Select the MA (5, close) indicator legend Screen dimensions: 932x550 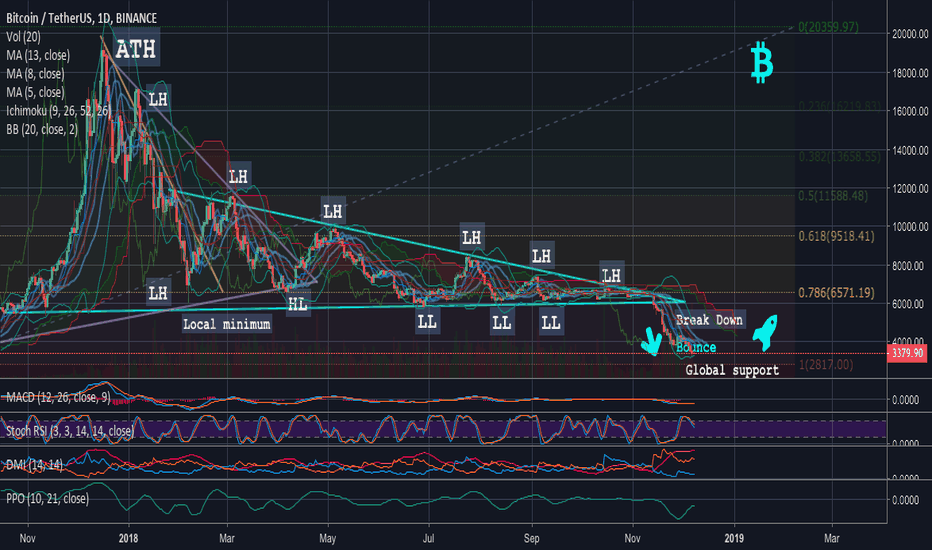(35, 92)
